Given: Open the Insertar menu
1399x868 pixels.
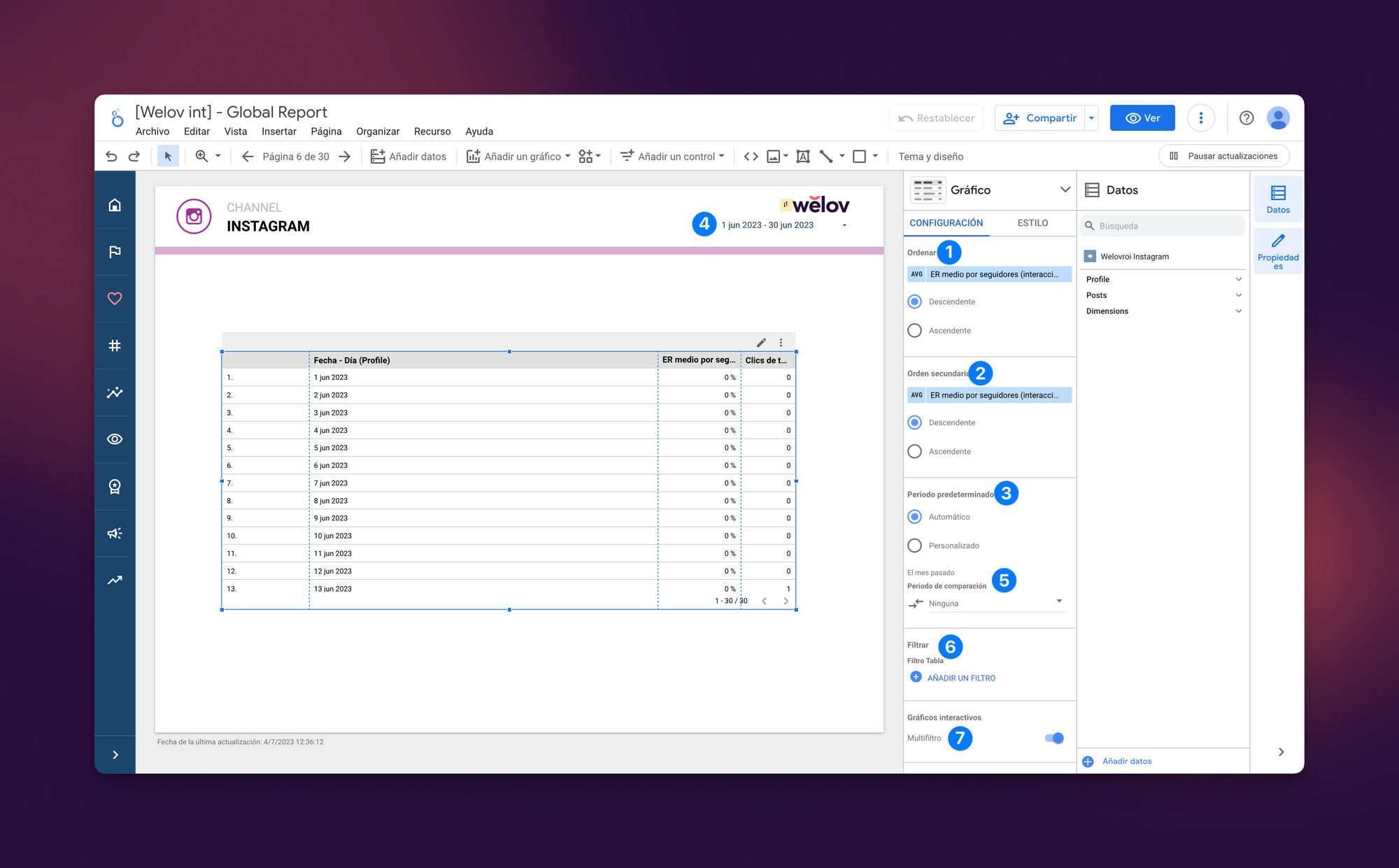Looking at the screenshot, I should point(279,131).
